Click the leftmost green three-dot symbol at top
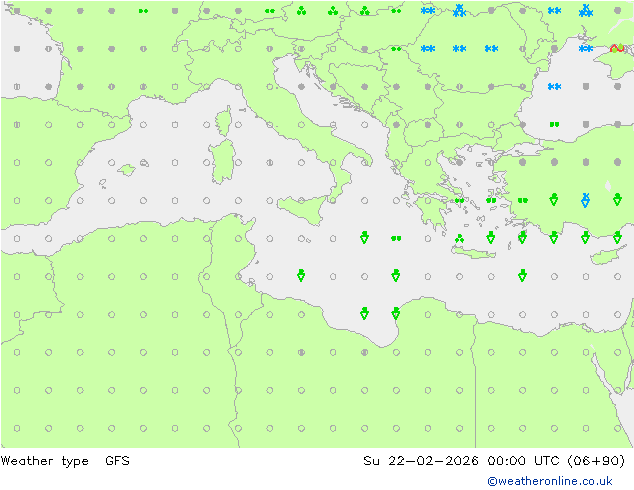634x490 pixels. click(301, 11)
